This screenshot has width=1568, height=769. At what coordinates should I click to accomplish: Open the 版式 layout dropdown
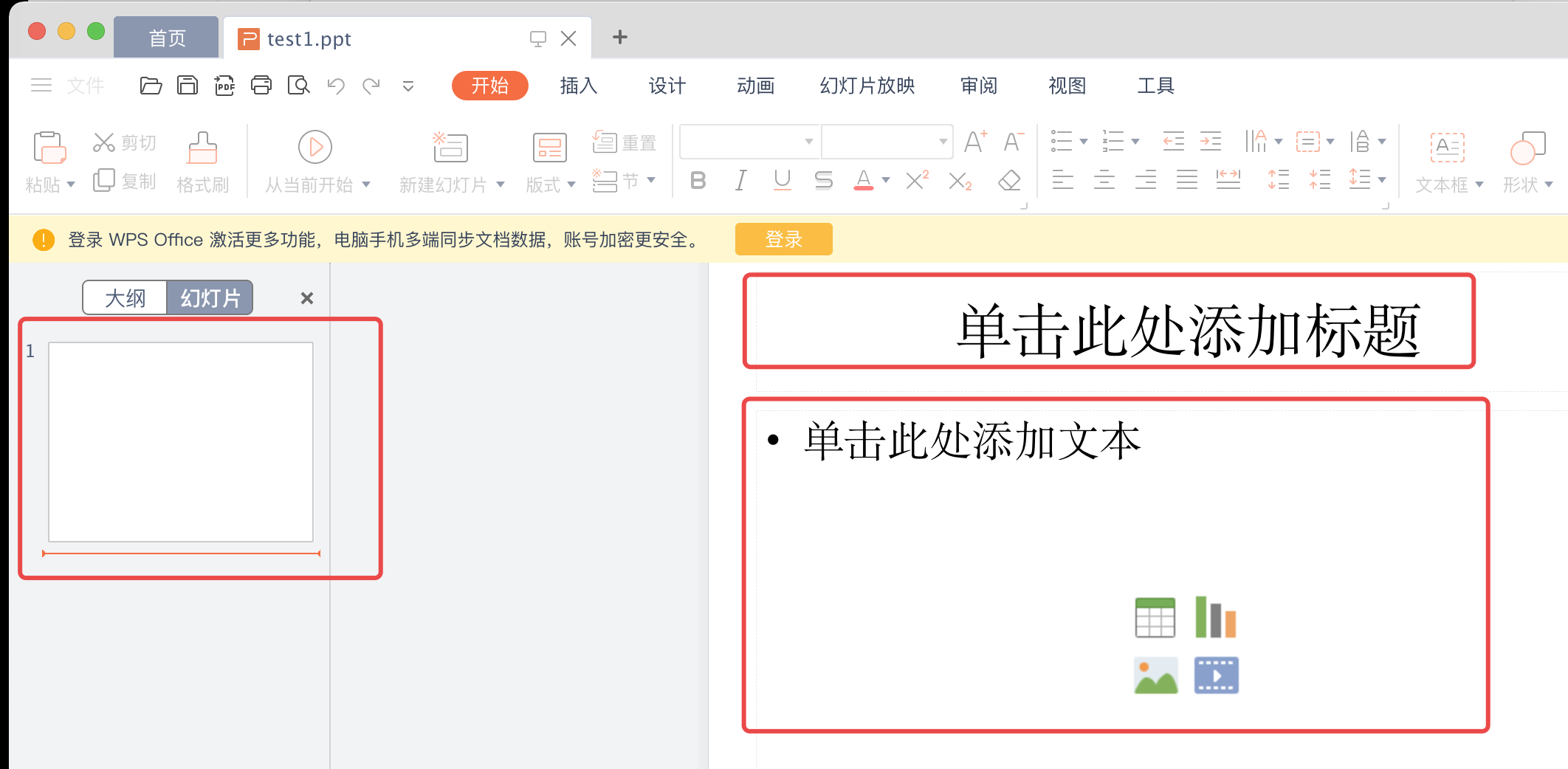[x=550, y=185]
